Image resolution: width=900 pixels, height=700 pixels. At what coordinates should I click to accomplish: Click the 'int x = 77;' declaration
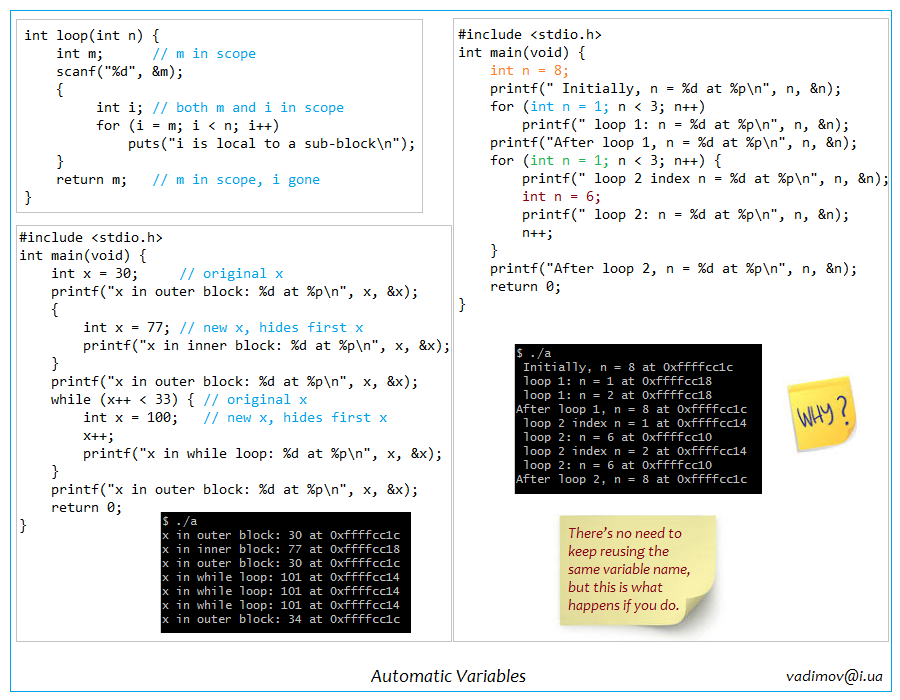point(126,328)
